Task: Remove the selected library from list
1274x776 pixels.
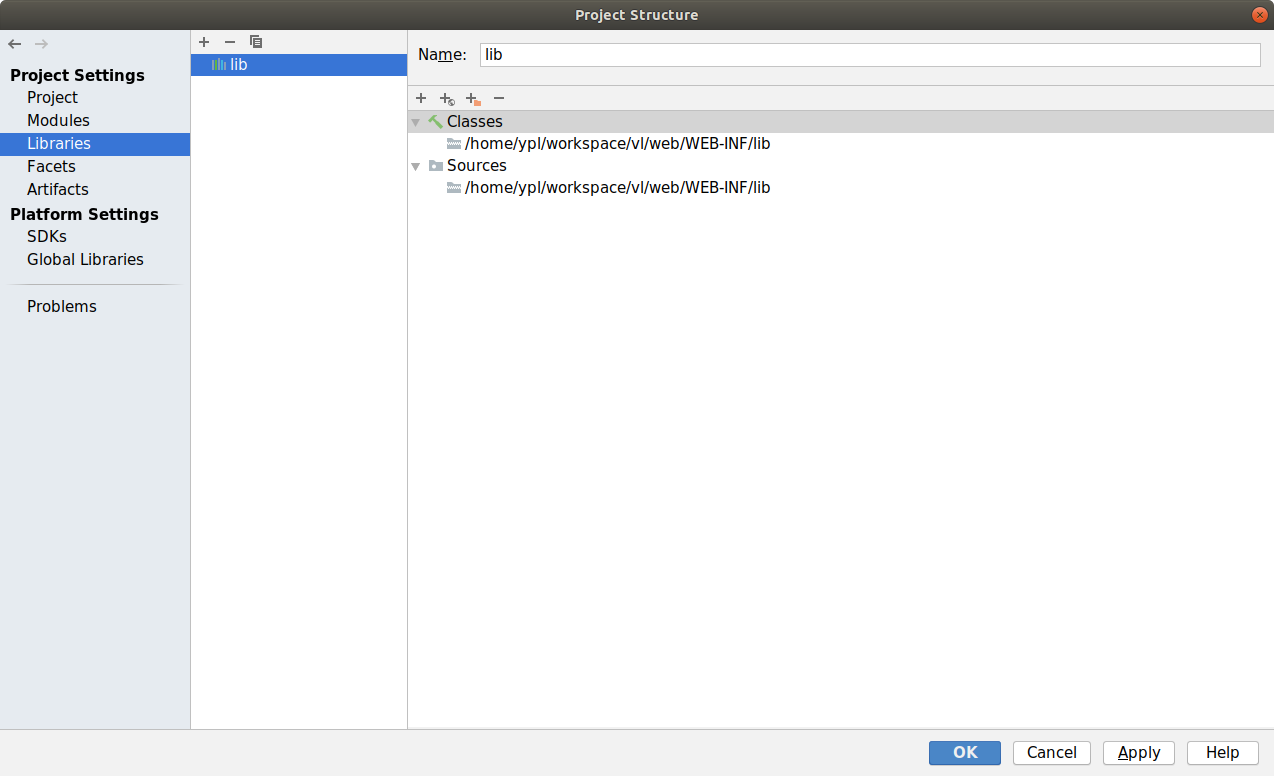Action: 230,42
